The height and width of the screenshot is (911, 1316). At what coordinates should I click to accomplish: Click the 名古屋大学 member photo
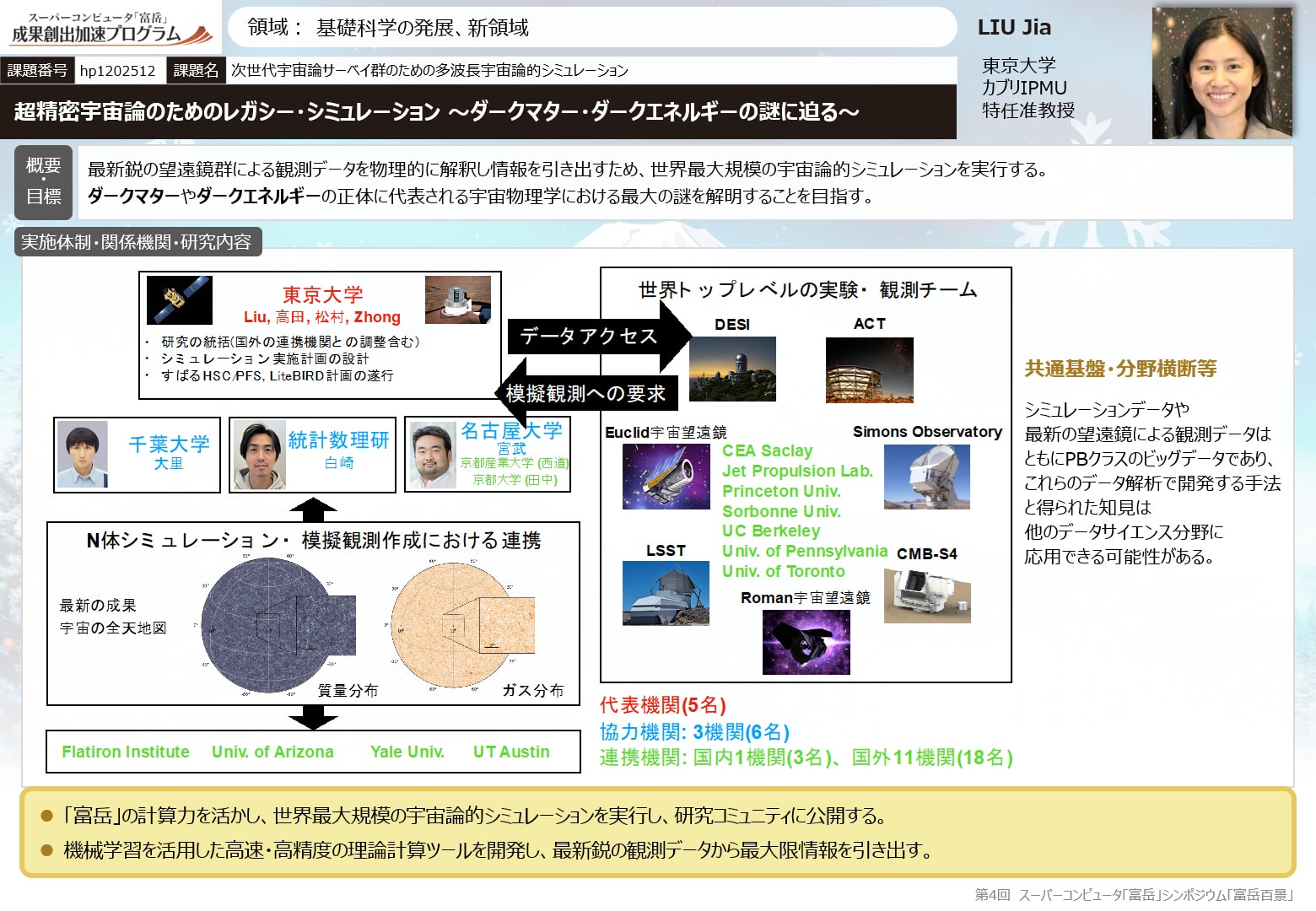coord(434,455)
